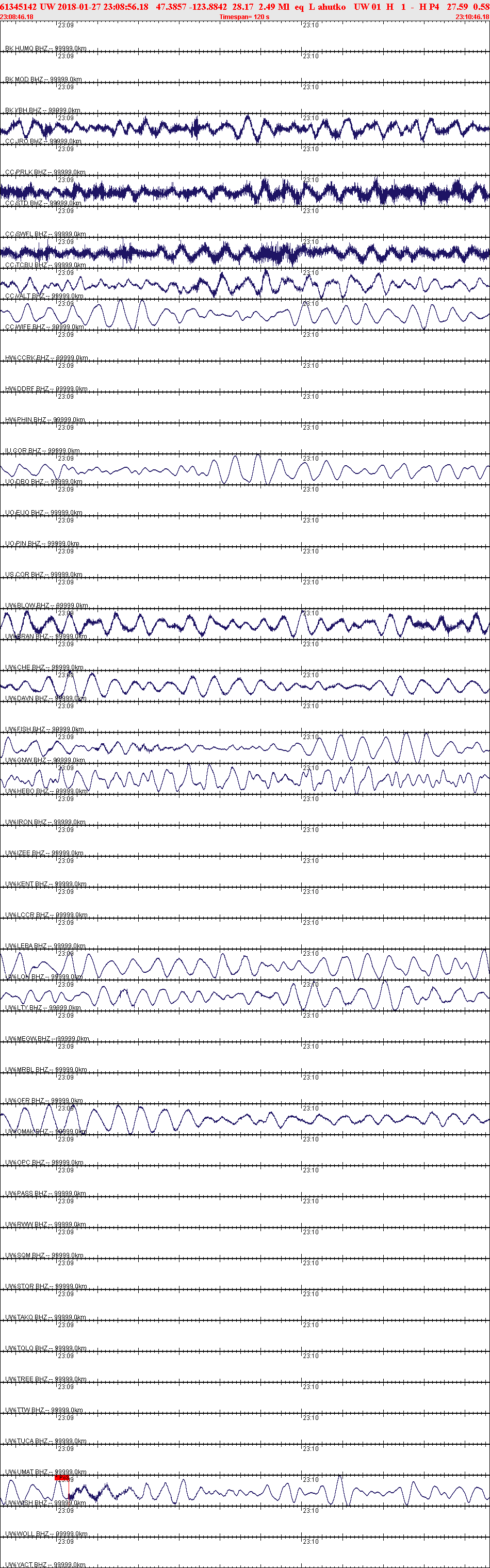Screen dimensions: 490x1568
Task: Select the CC.JRO BHZ station label
Action: tap(43, 142)
